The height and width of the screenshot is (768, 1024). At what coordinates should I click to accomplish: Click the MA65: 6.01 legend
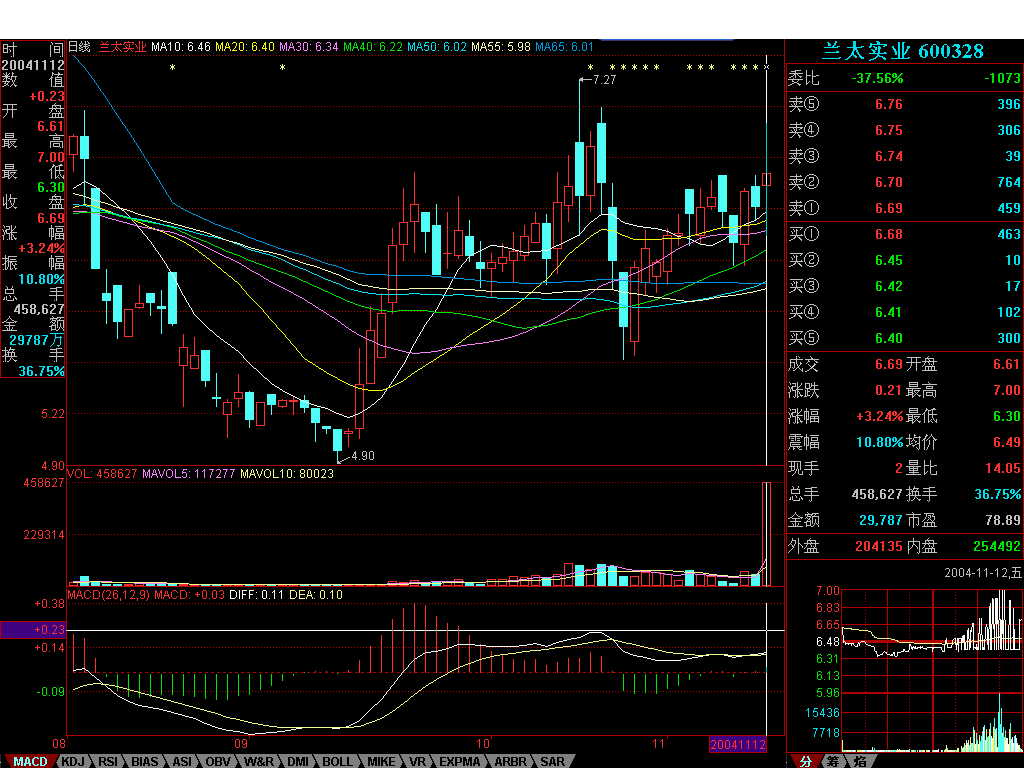(564, 47)
